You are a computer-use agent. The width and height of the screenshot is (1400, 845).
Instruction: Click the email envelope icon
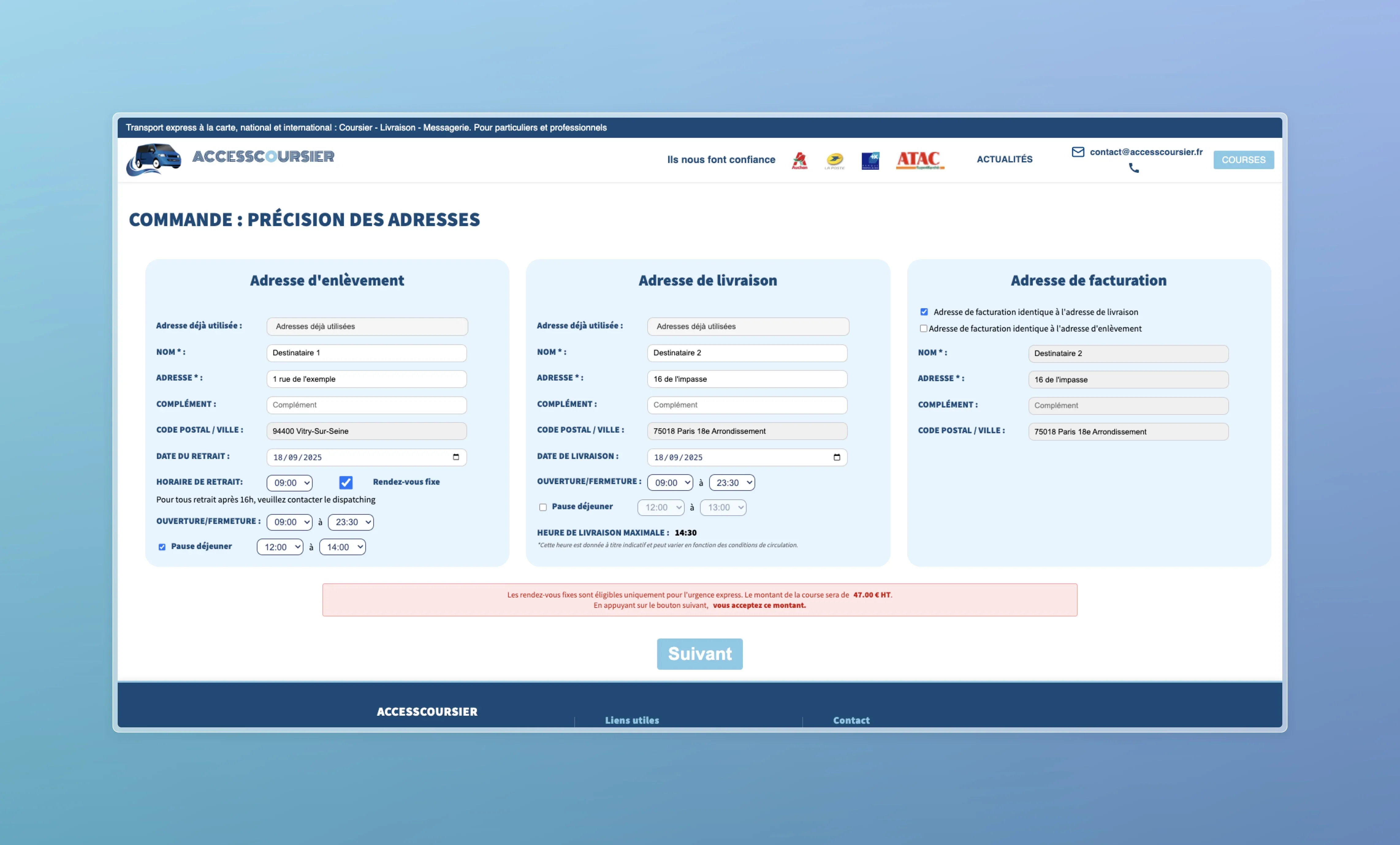point(1078,152)
